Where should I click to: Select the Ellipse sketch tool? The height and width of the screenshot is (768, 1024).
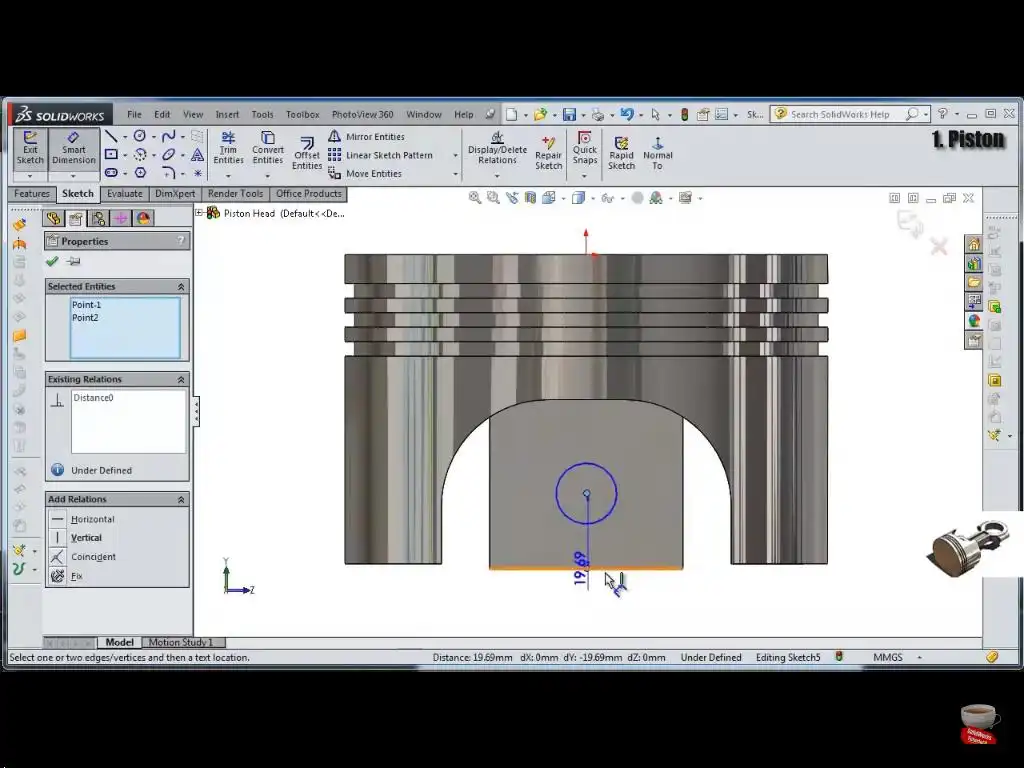[x=168, y=155]
